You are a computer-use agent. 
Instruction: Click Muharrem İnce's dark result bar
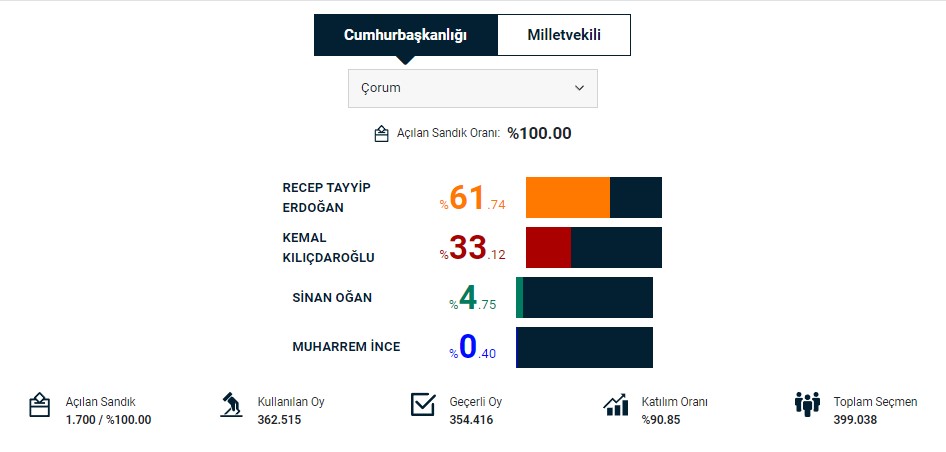click(x=584, y=347)
